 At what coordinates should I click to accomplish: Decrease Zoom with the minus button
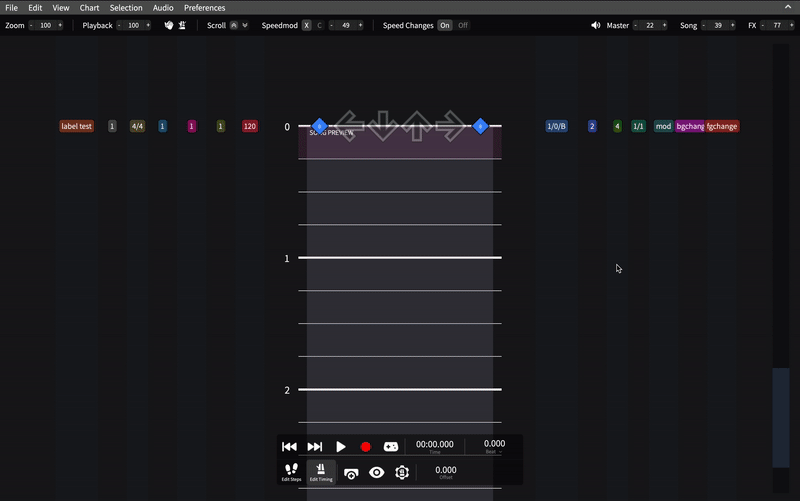coord(31,25)
